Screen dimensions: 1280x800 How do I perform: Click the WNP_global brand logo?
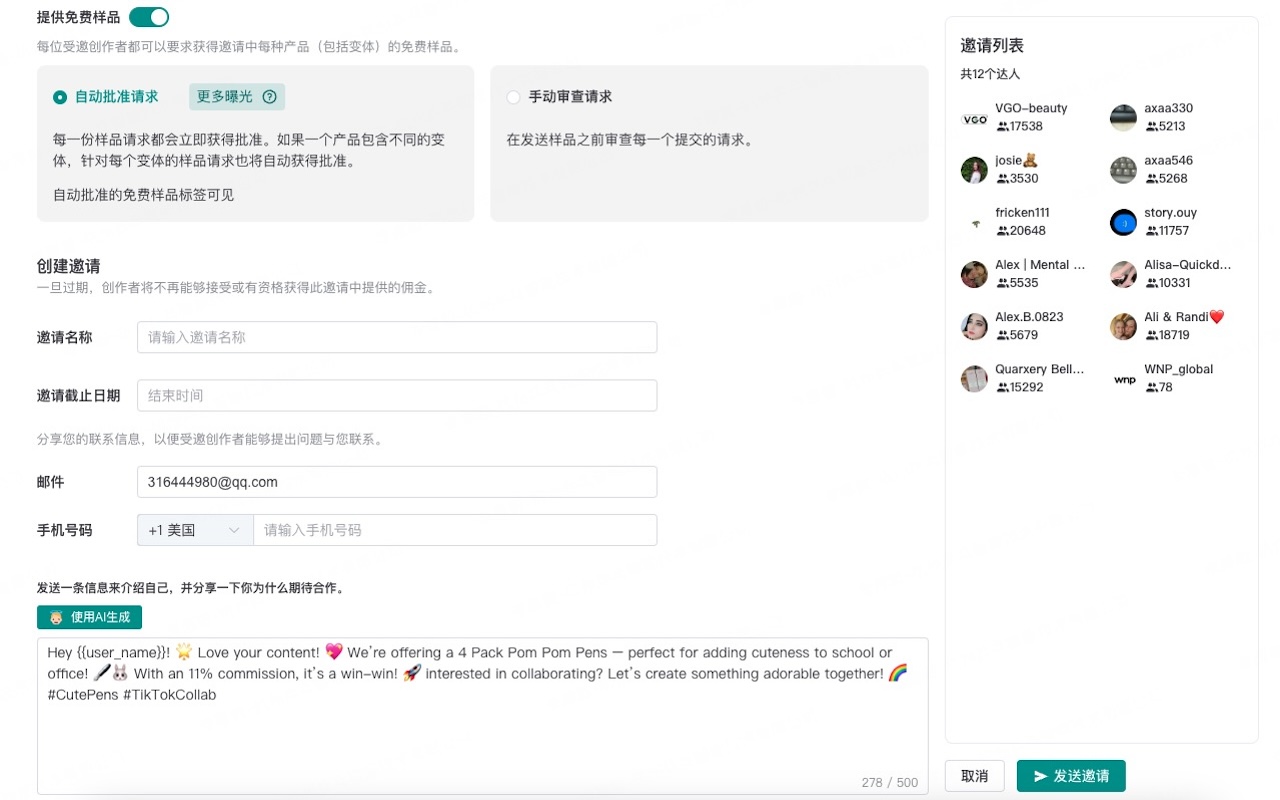click(x=1122, y=378)
